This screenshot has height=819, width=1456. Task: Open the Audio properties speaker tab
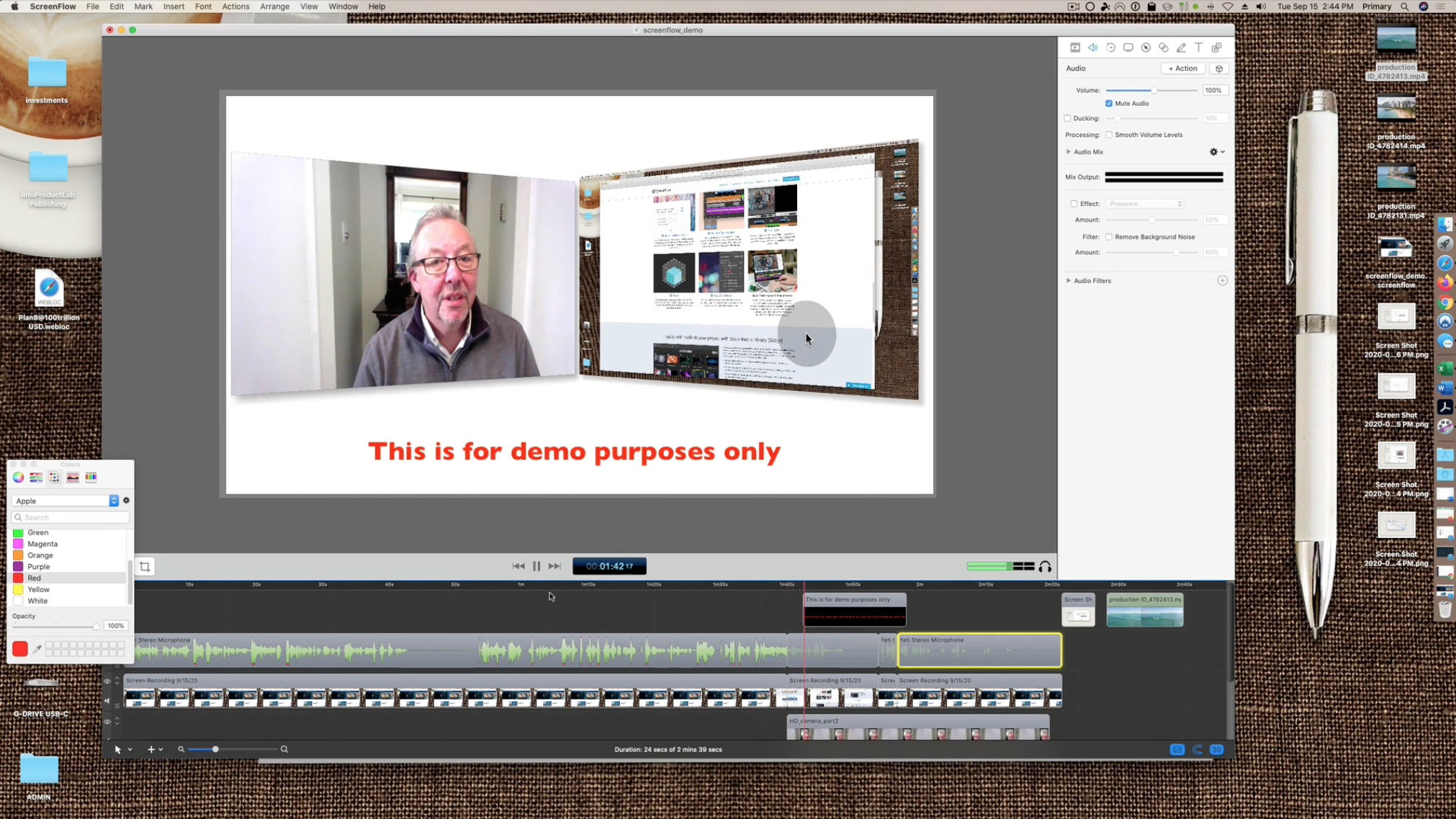(1093, 48)
